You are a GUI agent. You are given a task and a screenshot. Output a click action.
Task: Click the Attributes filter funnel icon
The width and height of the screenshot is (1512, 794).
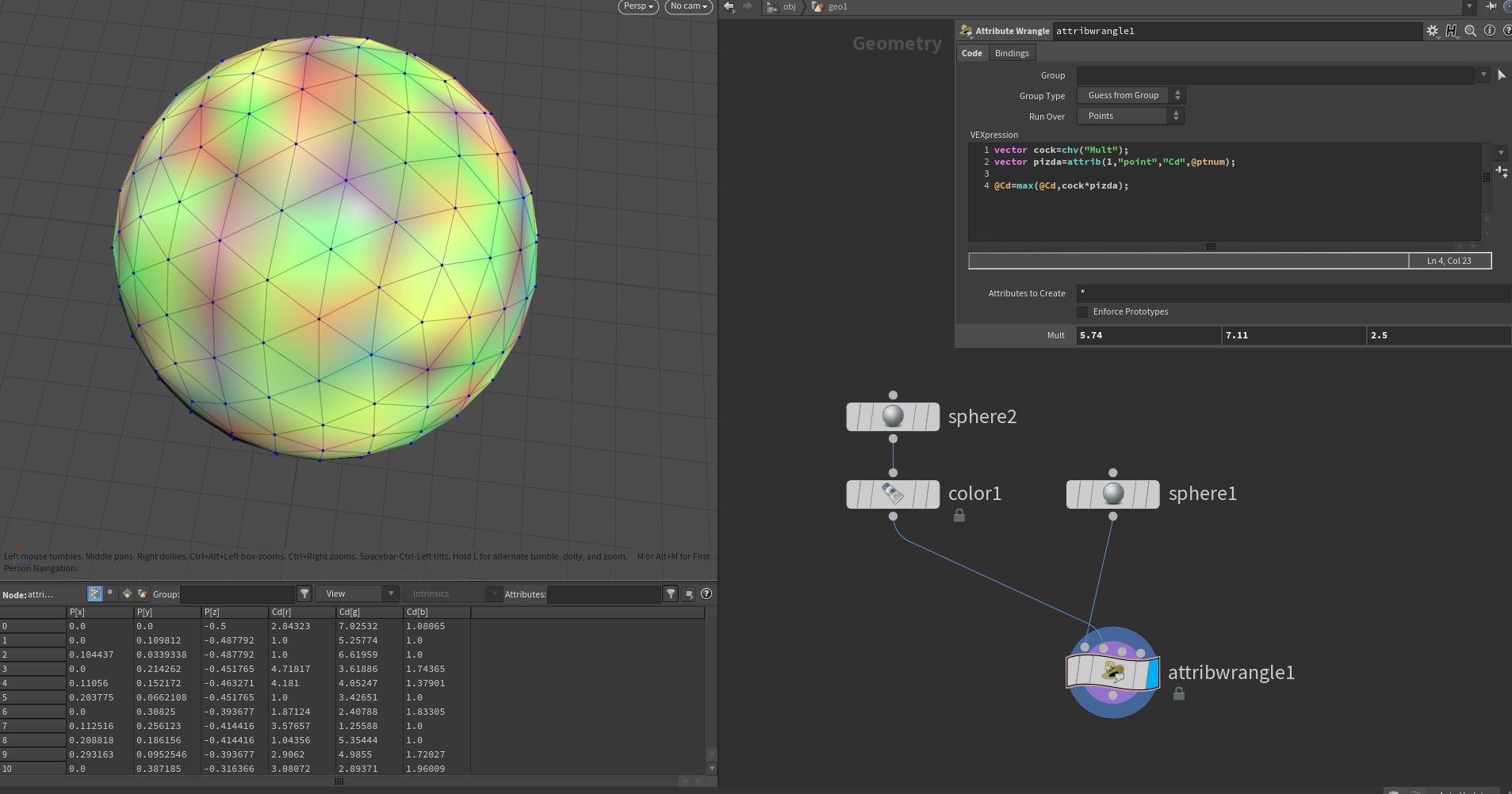click(671, 594)
